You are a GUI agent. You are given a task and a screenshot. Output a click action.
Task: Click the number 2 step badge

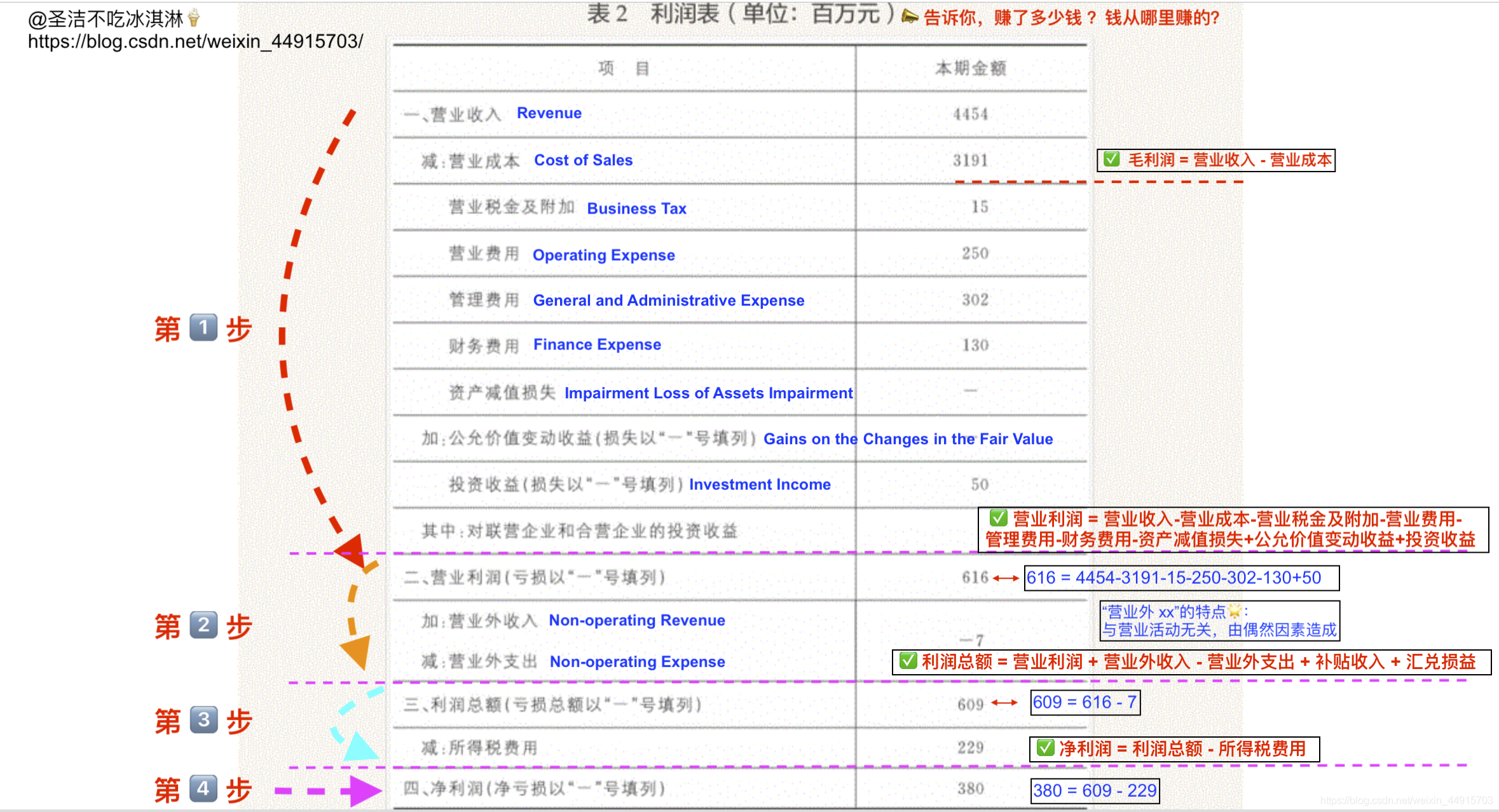point(203,625)
